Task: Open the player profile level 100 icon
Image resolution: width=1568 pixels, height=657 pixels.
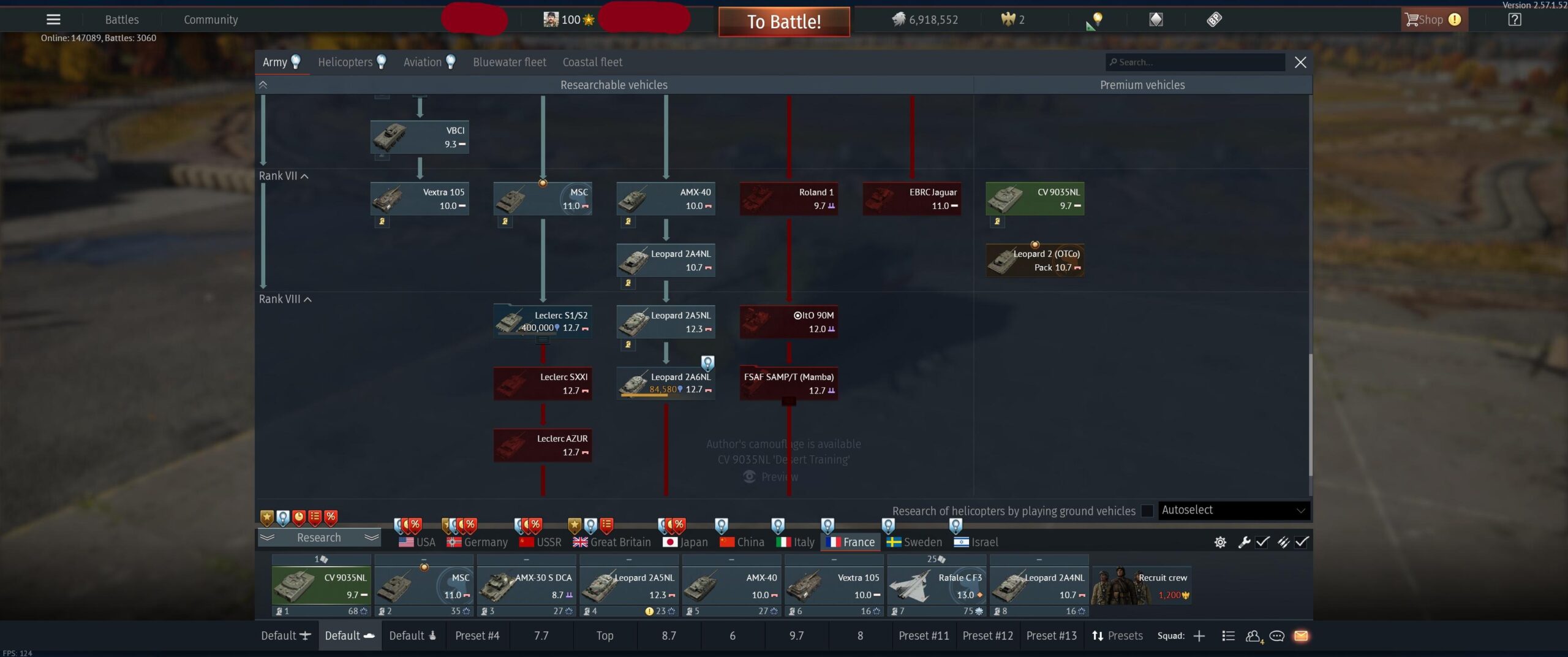Action: pyautogui.click(x=569, y=20)
